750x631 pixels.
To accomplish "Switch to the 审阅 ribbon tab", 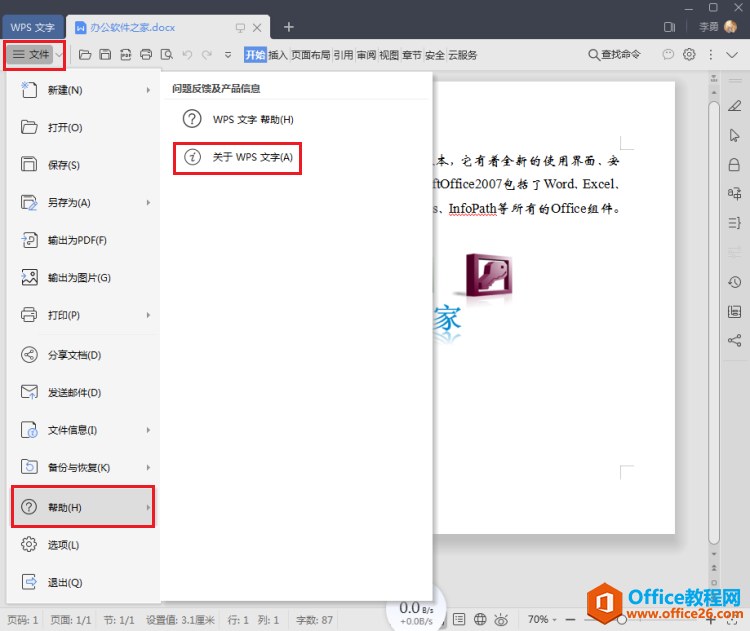I will pyautogui.click(x=366, y=55).
